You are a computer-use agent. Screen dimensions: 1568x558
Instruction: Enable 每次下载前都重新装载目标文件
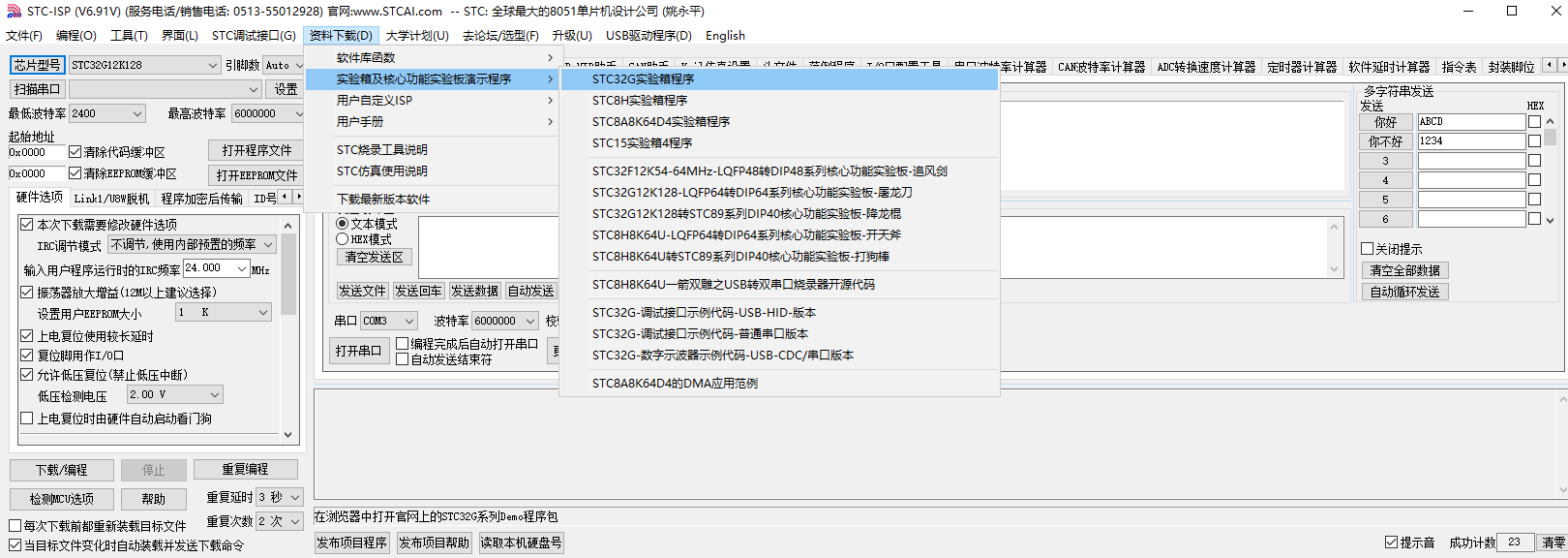coord(15,526)
